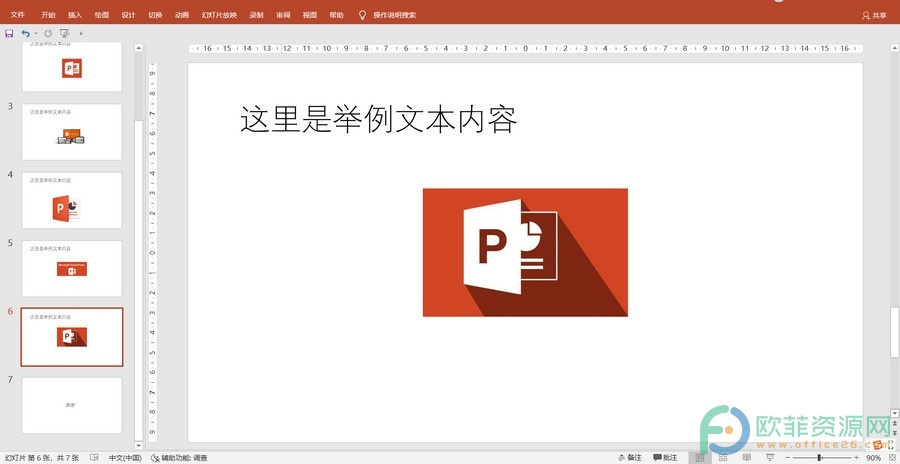Screen dimensions: 900x464
Task: Select slide 6 thumbnail
Action: click(72, 337)
